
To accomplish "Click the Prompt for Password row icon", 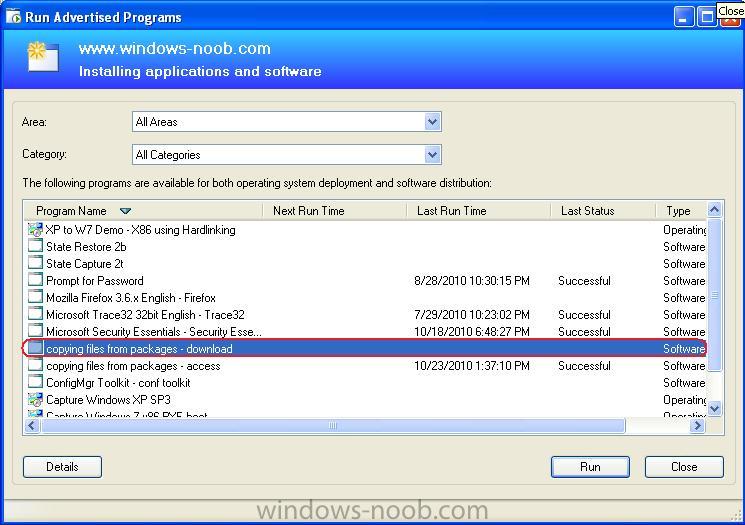I will (x=35, y=280).
